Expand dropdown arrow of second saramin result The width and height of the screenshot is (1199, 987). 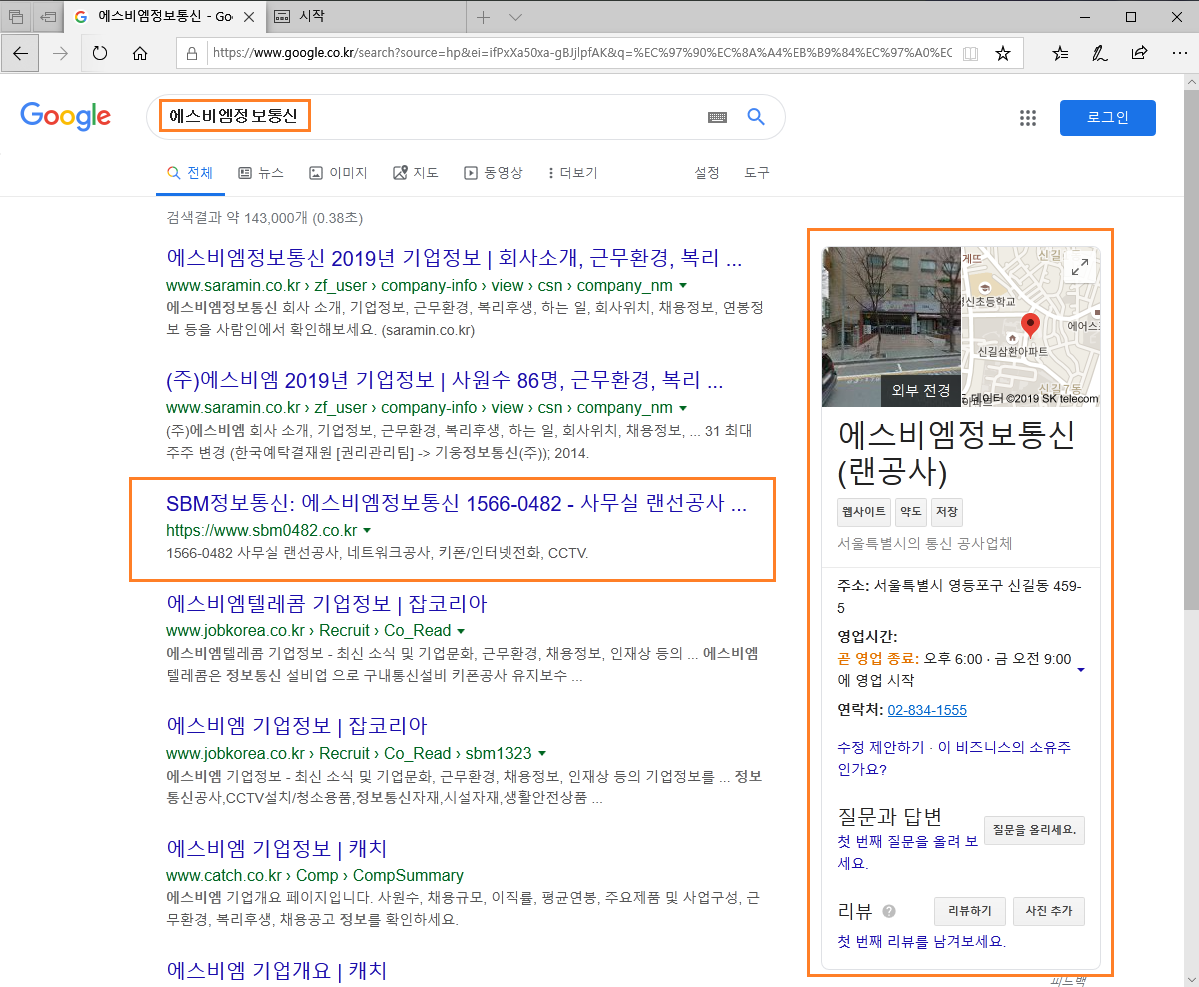tap(683, 408)
